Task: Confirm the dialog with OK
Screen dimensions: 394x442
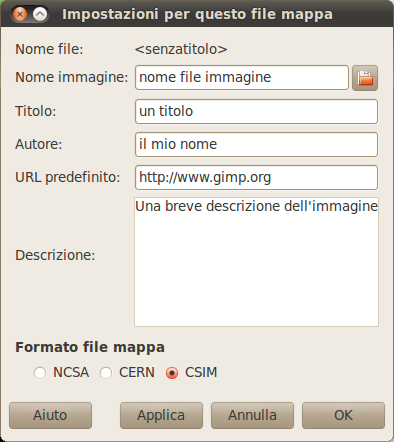Action: [343, 415]
